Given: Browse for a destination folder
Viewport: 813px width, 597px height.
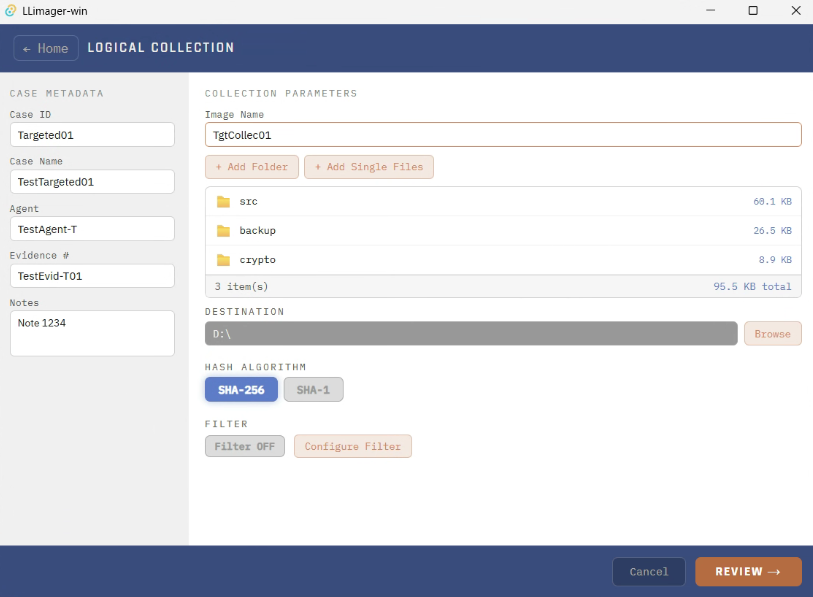Looking at the screenshot, I should (773, 334).
